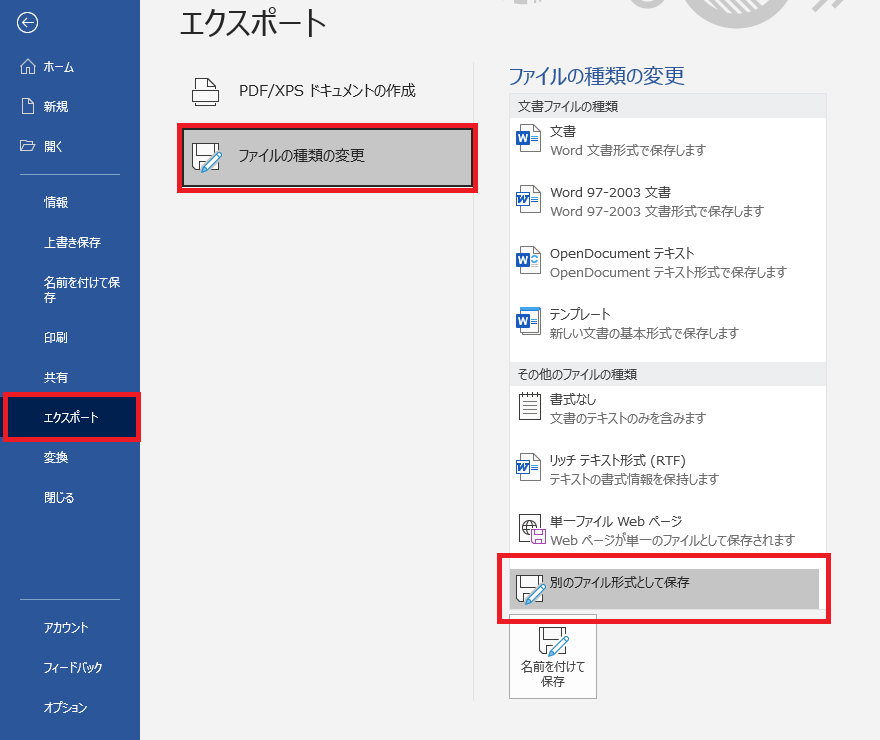Open オプション in the sidebar
Viewport: 880px width, 740px height.
tap(70, 707)
